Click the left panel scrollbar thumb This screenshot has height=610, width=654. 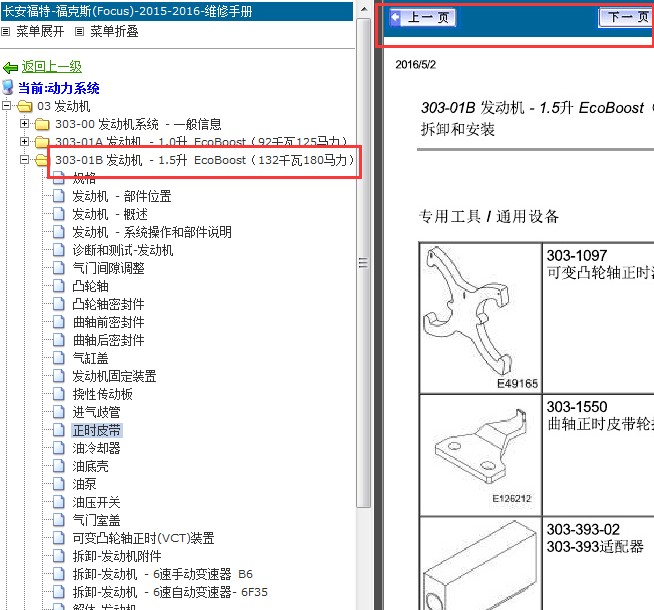(364, 263)
